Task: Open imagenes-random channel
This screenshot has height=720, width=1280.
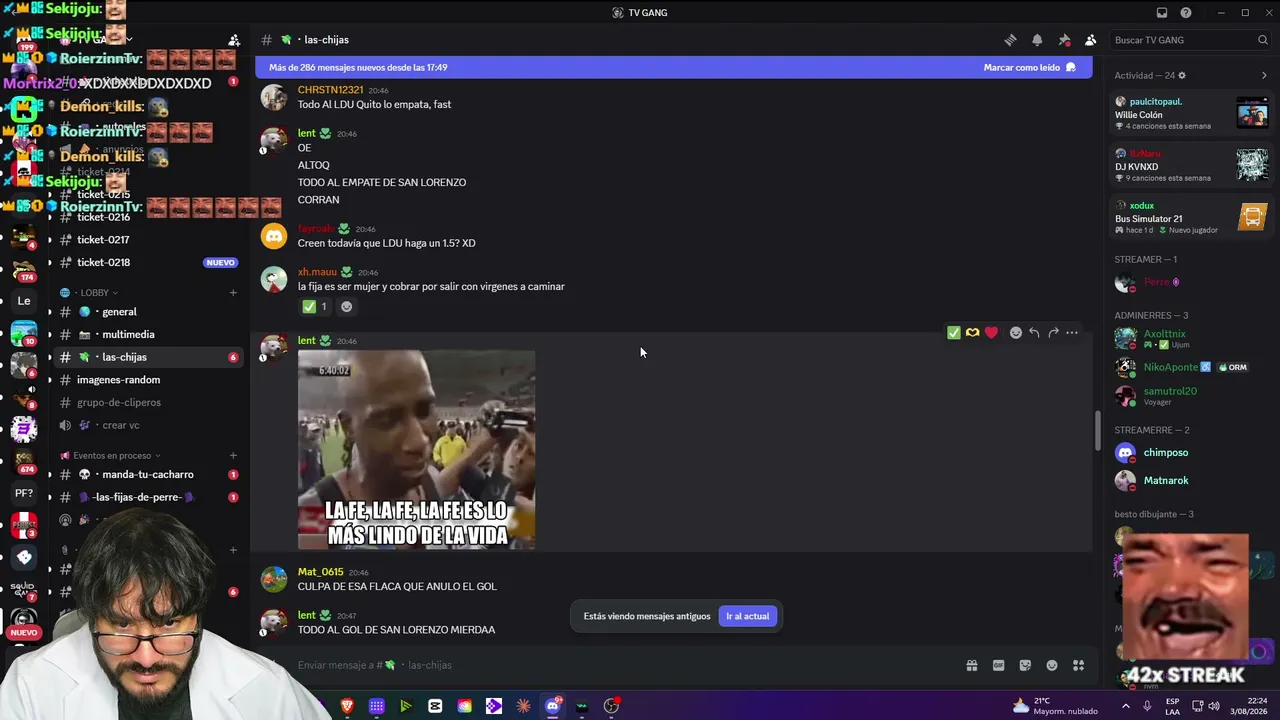Action: [148, 380]
